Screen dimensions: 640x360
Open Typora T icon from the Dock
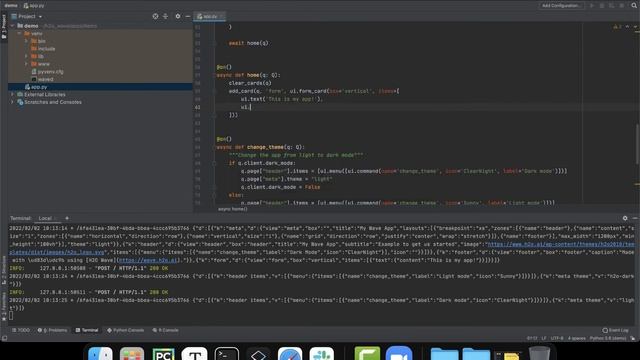(x=195, y=354)
